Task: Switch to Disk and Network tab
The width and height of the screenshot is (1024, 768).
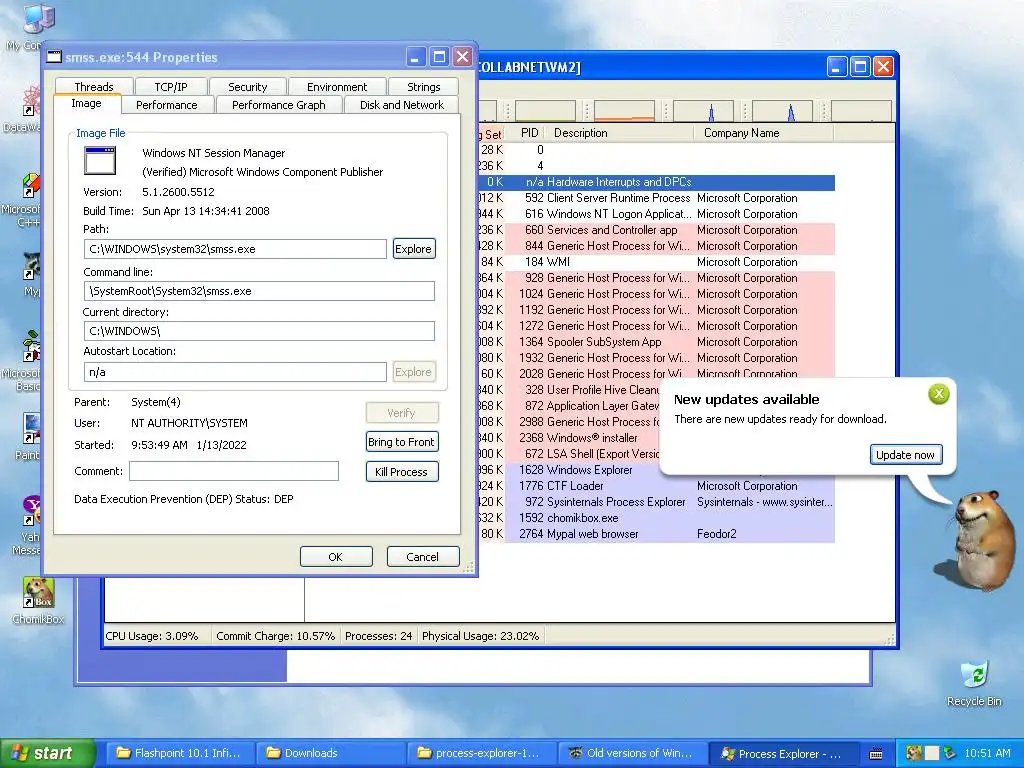Action: [402, 105]
